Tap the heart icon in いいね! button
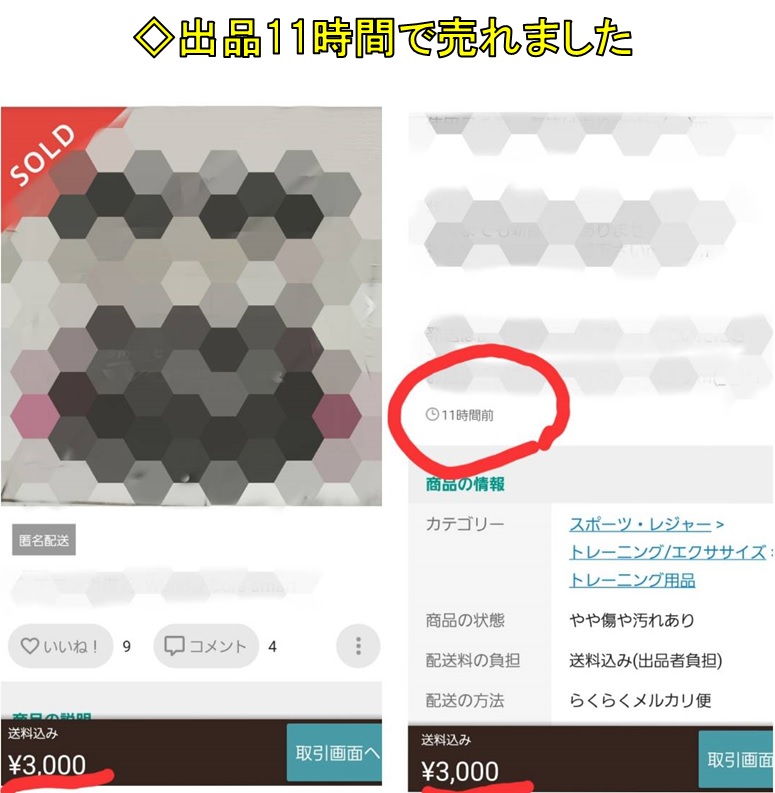The image size is (775, 793). click(x=29, y=646)
